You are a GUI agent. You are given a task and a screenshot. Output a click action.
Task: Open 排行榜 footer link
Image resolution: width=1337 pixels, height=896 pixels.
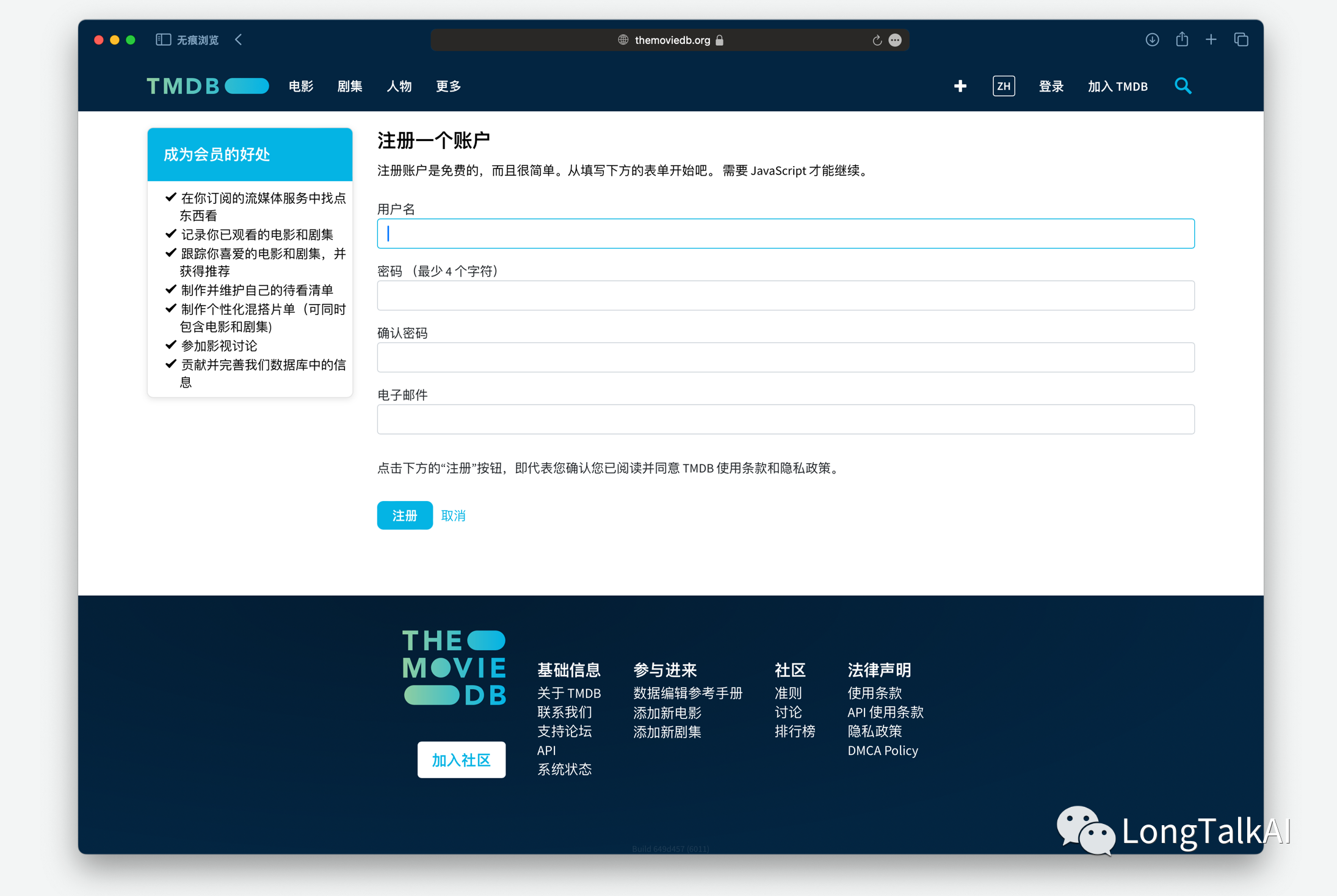[x=795, y=731]
